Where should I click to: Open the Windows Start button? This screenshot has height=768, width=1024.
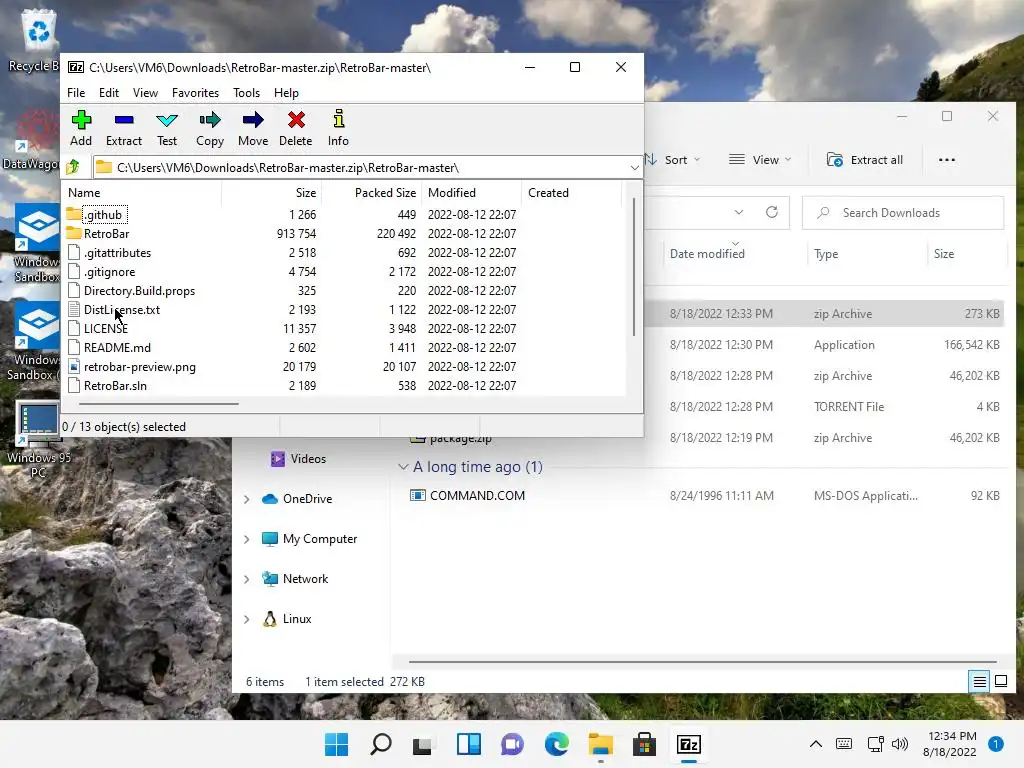[x=336, y=744]
